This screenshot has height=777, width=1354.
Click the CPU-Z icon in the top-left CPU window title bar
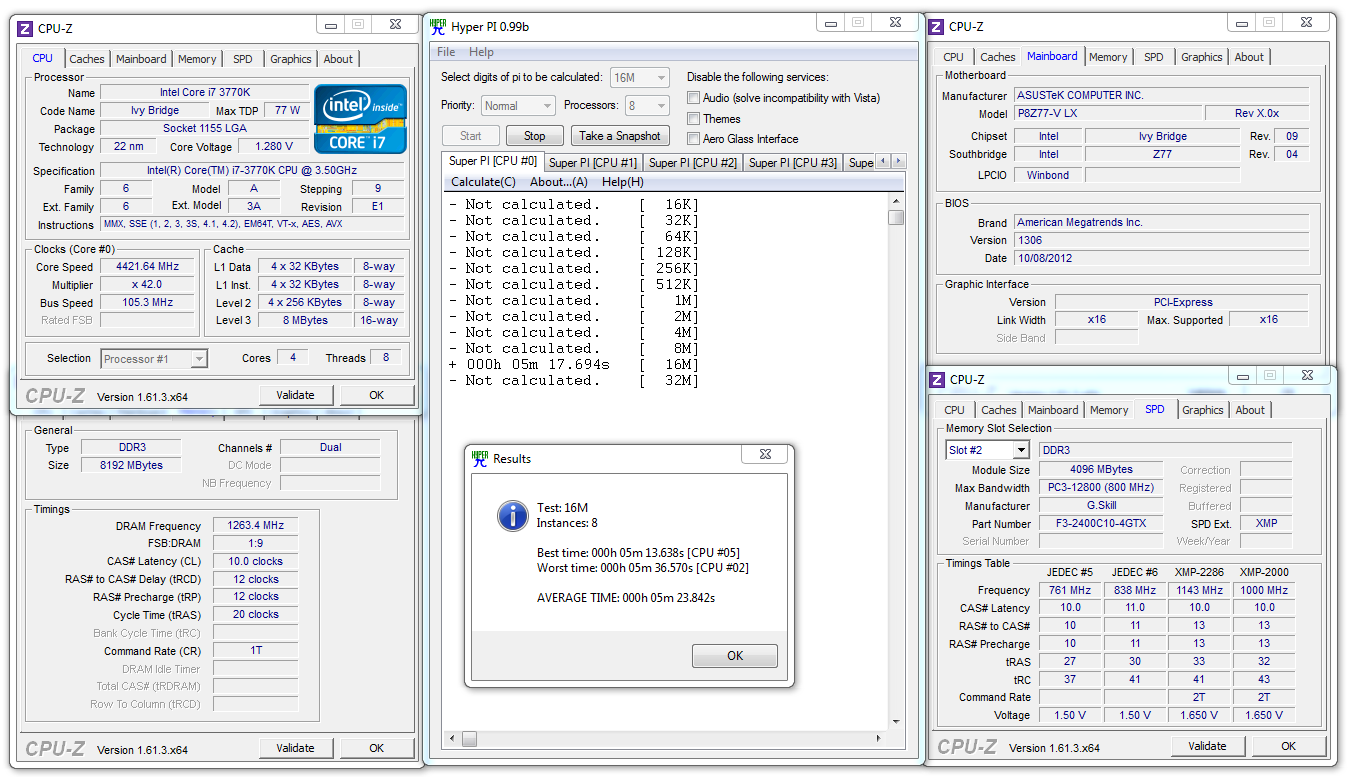26,29
